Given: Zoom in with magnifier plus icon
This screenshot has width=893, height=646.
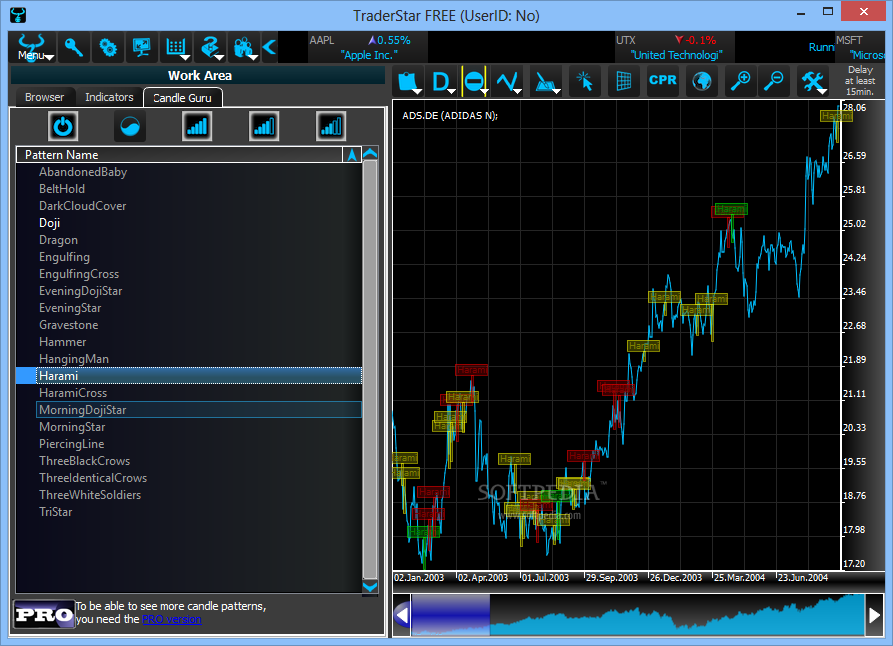Looking at the screenshot, I should pyautogui.click(x=740, y=81).
